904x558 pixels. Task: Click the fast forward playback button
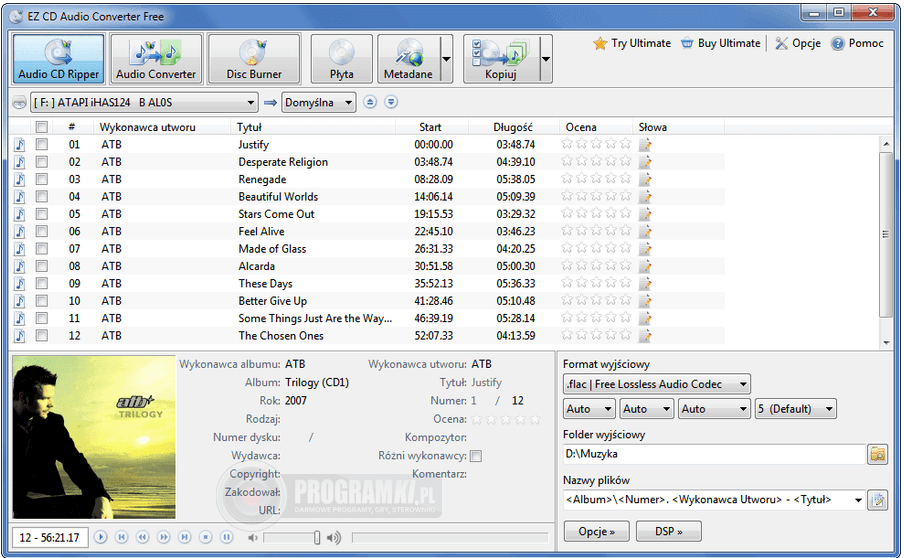click(x=164, y=537)
